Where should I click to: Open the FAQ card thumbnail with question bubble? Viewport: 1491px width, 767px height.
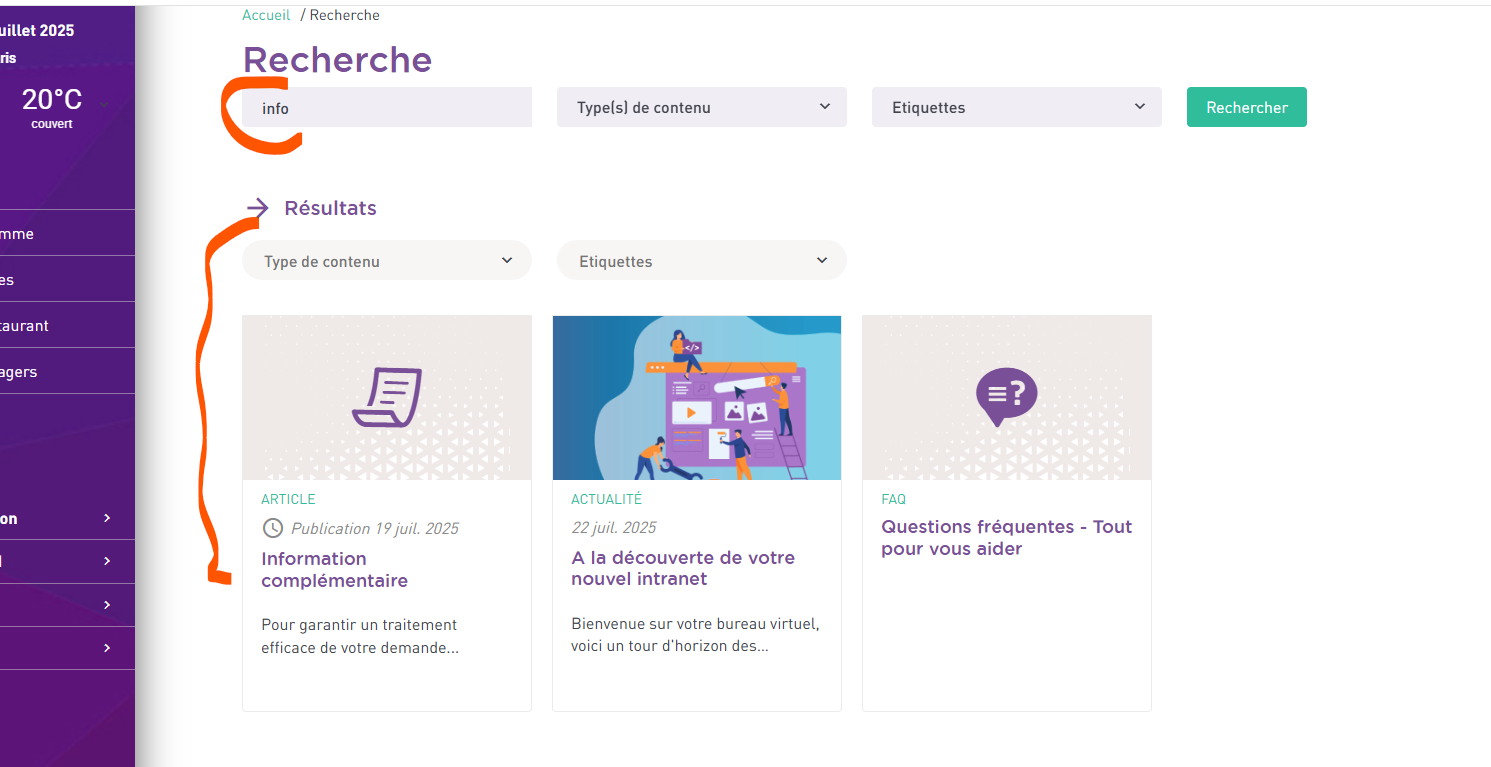[x=1007, y=398]
